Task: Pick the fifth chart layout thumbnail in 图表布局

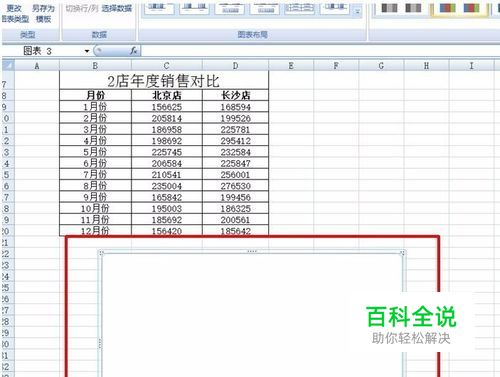Action: (299, 9)
